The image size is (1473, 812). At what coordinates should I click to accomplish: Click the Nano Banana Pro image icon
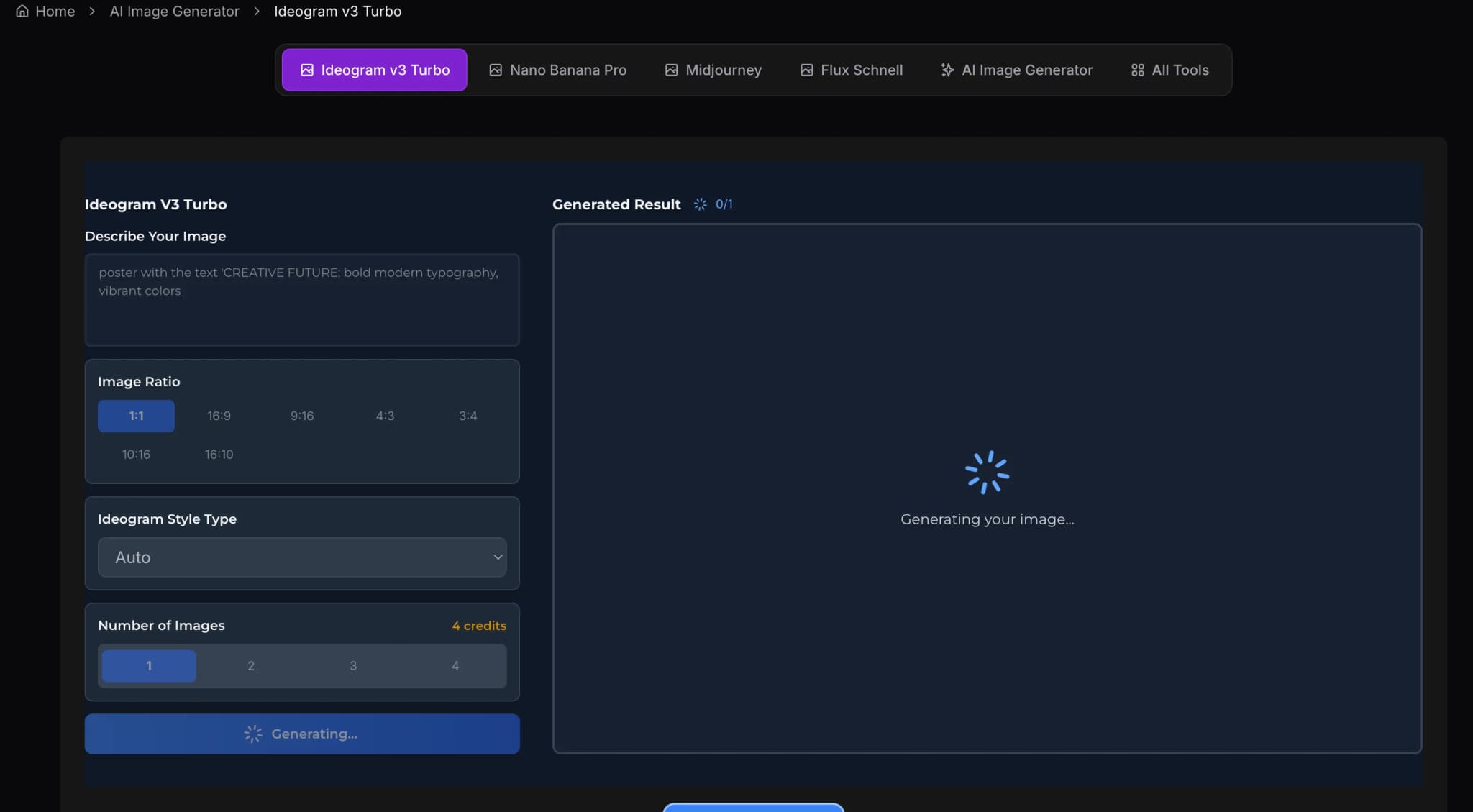click(496, 70)
